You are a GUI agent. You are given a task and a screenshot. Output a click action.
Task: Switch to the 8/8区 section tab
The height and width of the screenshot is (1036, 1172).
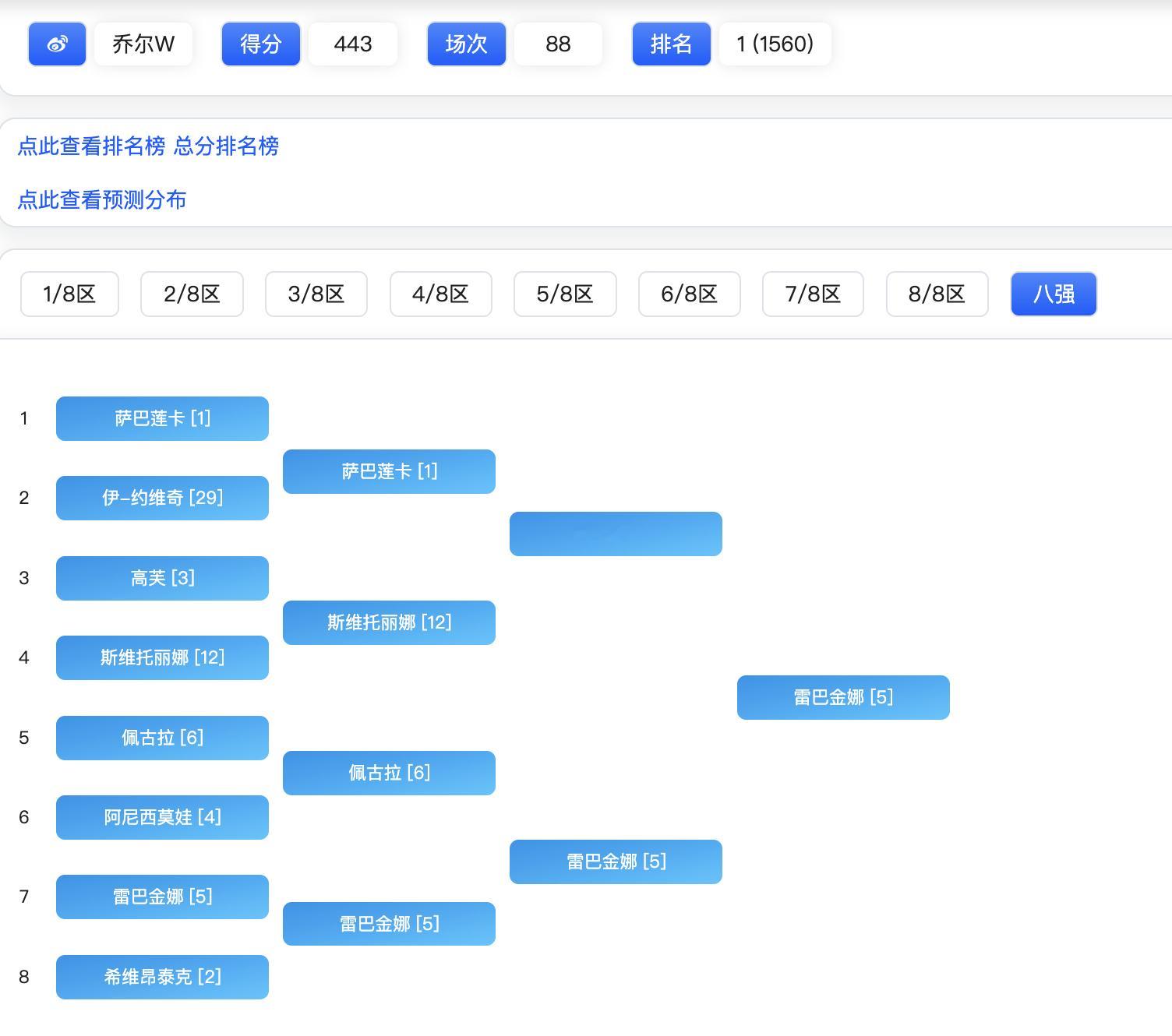pos(937,294)
